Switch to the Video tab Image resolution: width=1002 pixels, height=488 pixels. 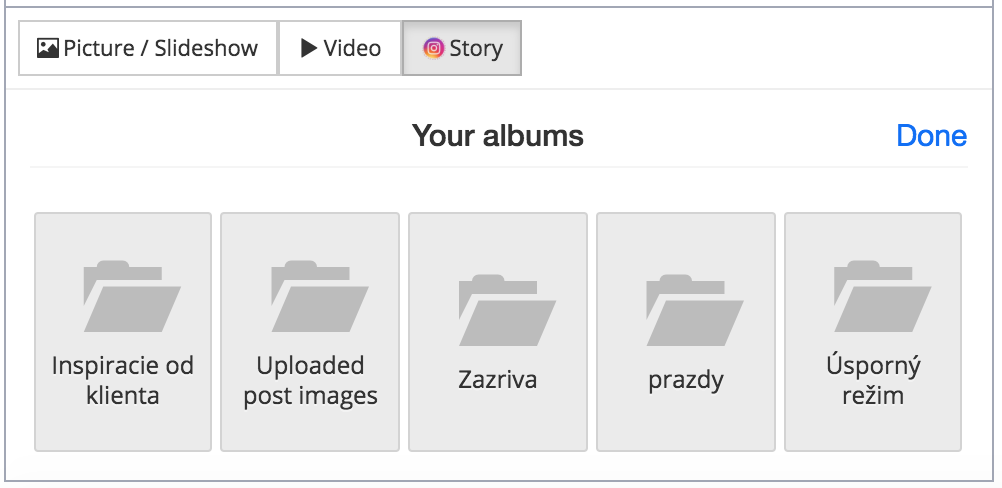point(340,48)
